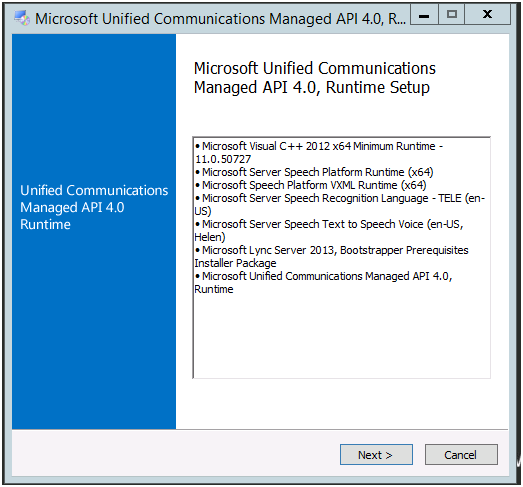Click Unified Communications Managed API 4.0 Runtime list entry
Screen dimensions: 523x487
coord(324,283)
